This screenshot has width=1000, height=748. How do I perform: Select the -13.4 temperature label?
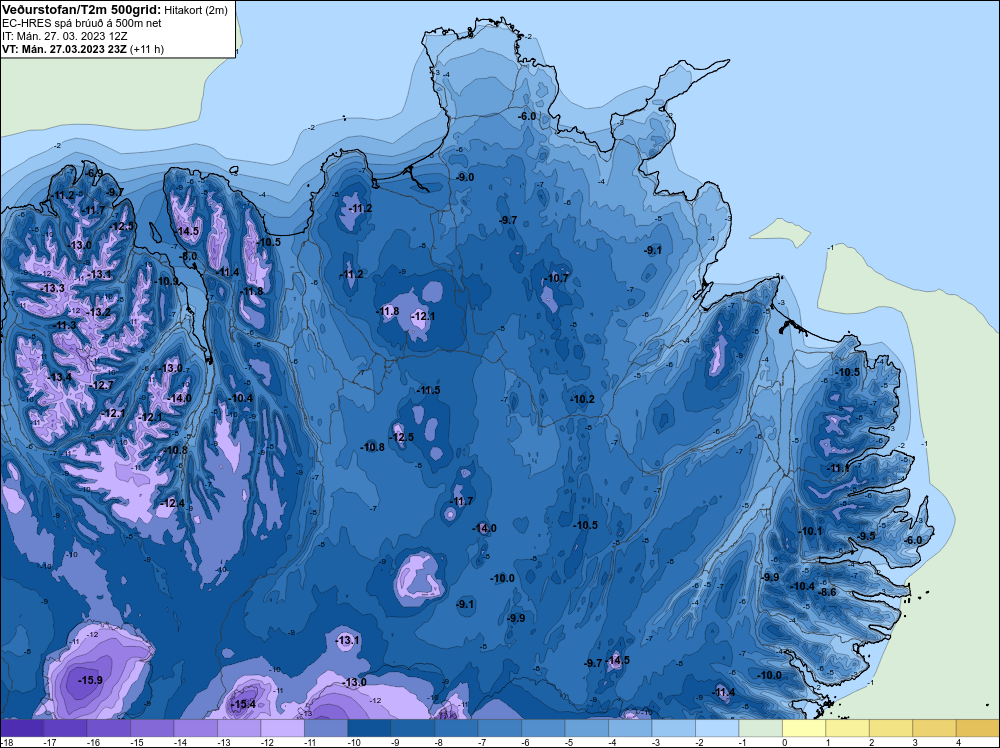[x=59, y=378]
